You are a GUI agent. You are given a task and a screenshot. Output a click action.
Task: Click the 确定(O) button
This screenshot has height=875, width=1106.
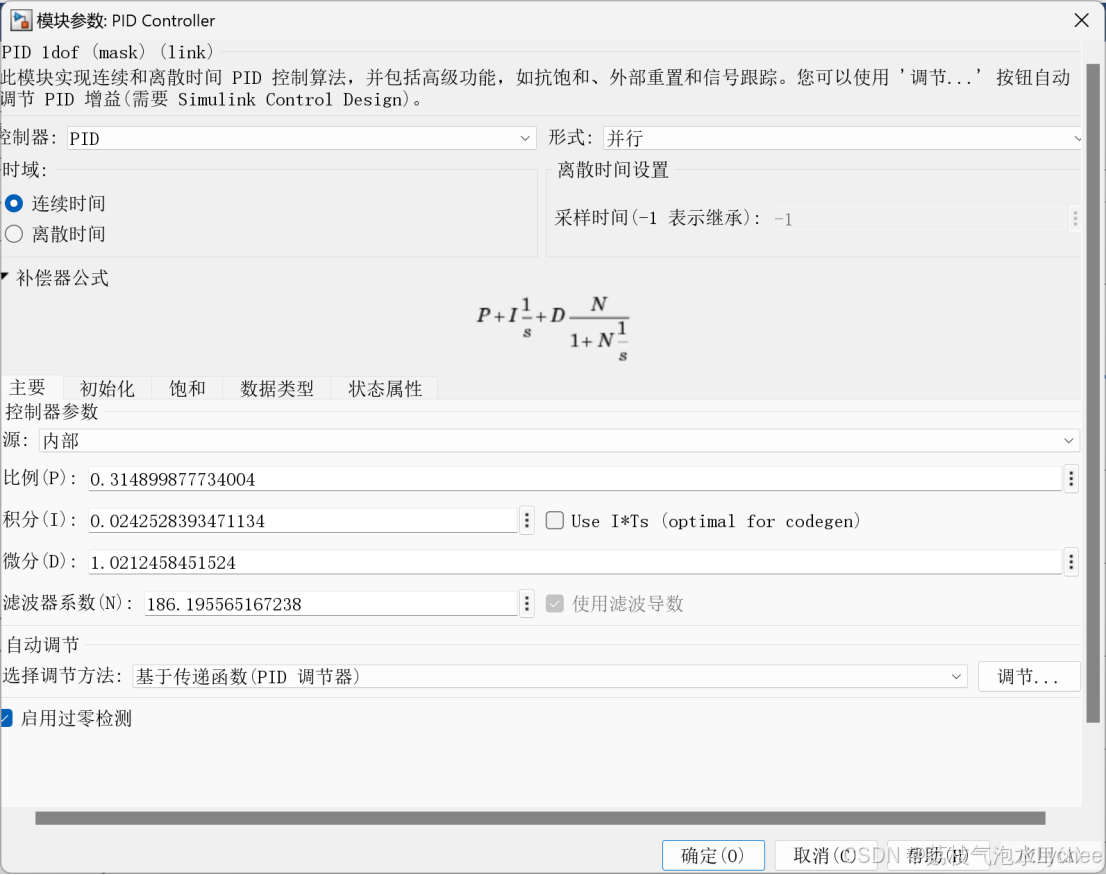pos(713,855)
